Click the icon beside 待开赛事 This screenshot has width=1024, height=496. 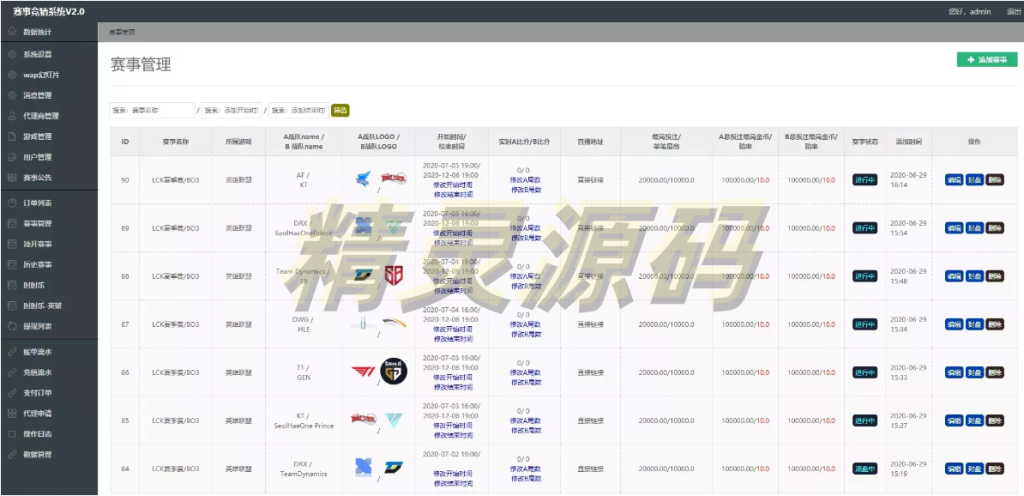pyautogui.click(x=12, y=244)
